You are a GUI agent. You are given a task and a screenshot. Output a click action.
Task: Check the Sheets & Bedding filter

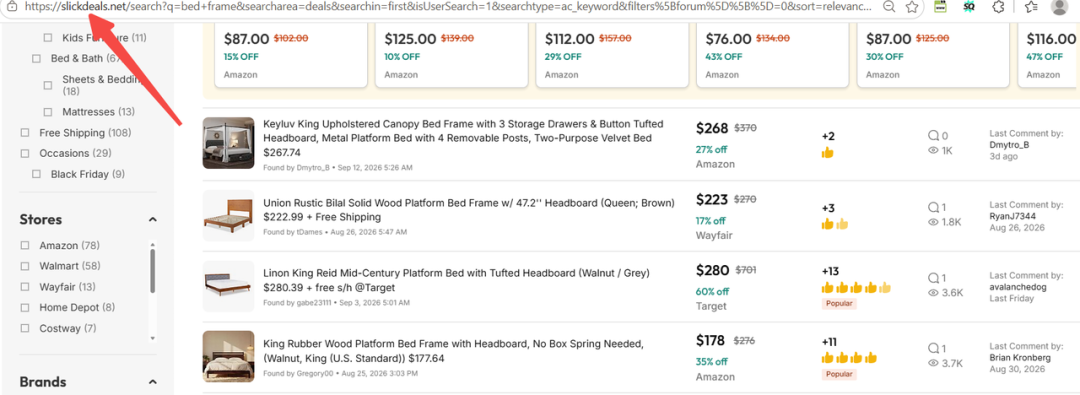coord(48,85)
